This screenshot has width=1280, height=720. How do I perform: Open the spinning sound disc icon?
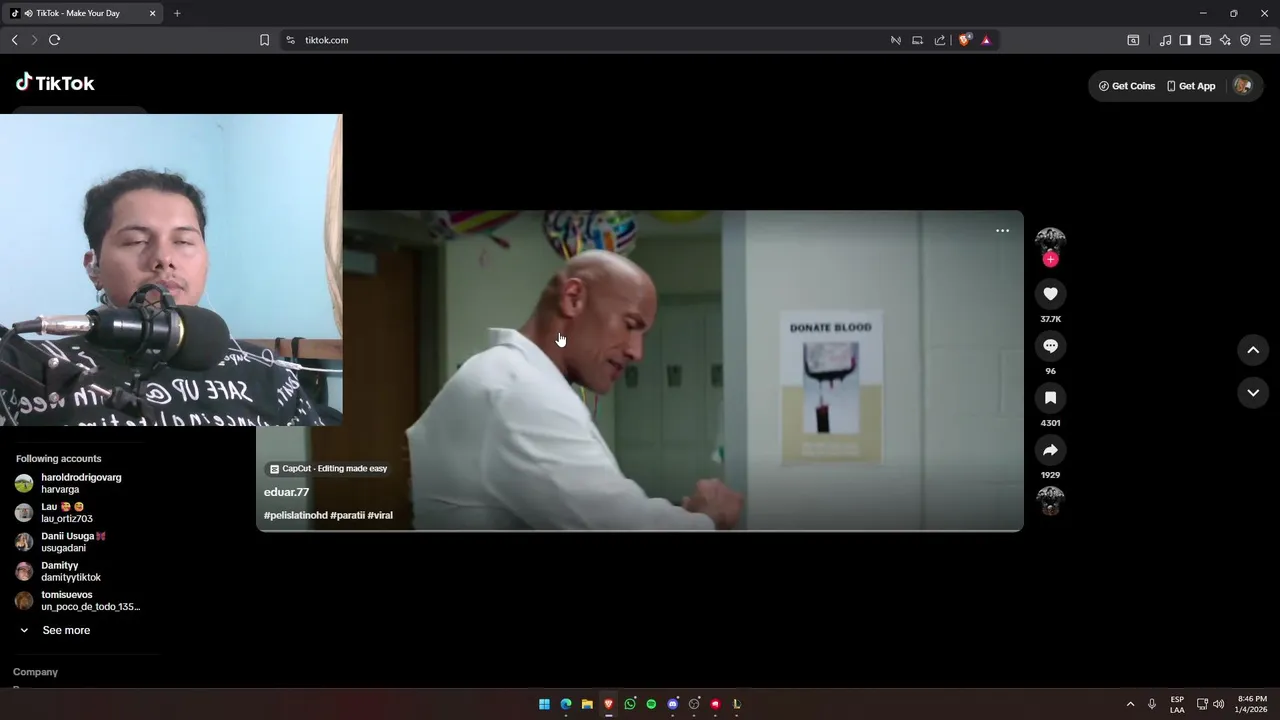[1050, 501]
